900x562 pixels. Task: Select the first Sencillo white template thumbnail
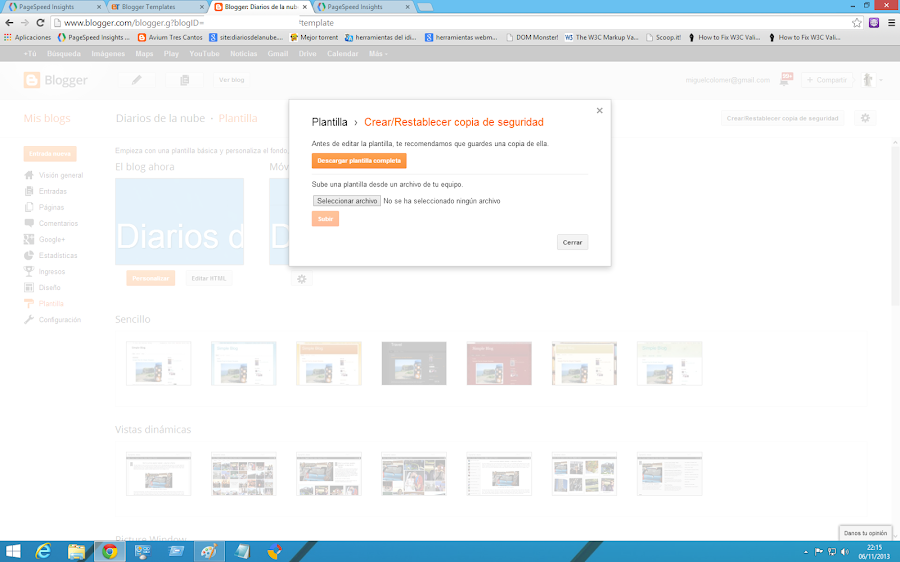click(x=158, y=363)
